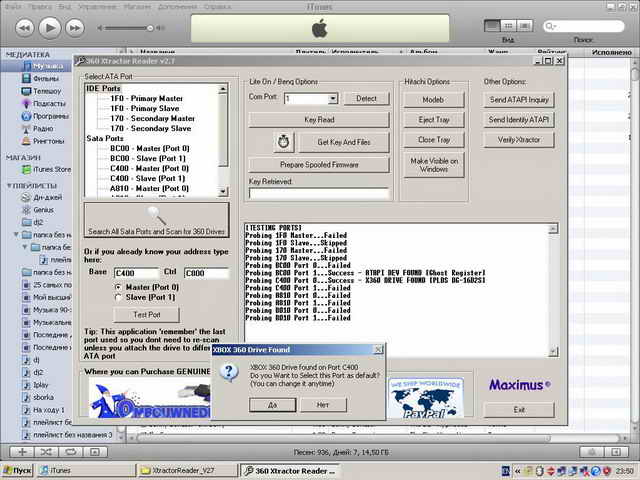The height and width of the screenshot is (480, 640).
Task: Collapse the first папка без названия folder
Action: [16, 235]
